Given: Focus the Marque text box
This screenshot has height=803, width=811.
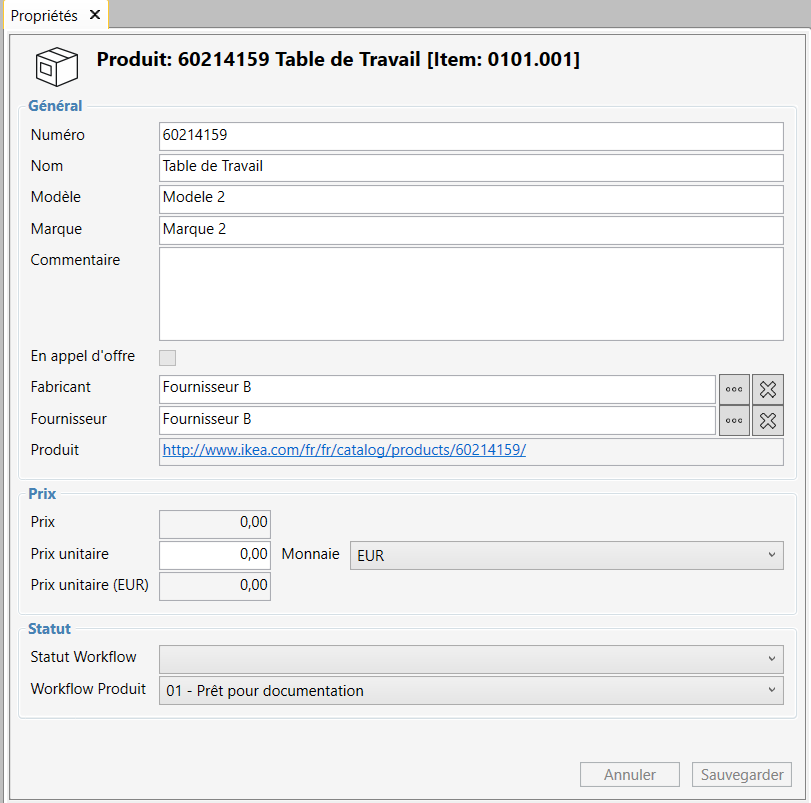Looking at the screenshot, I should click(x=471, y=229).
